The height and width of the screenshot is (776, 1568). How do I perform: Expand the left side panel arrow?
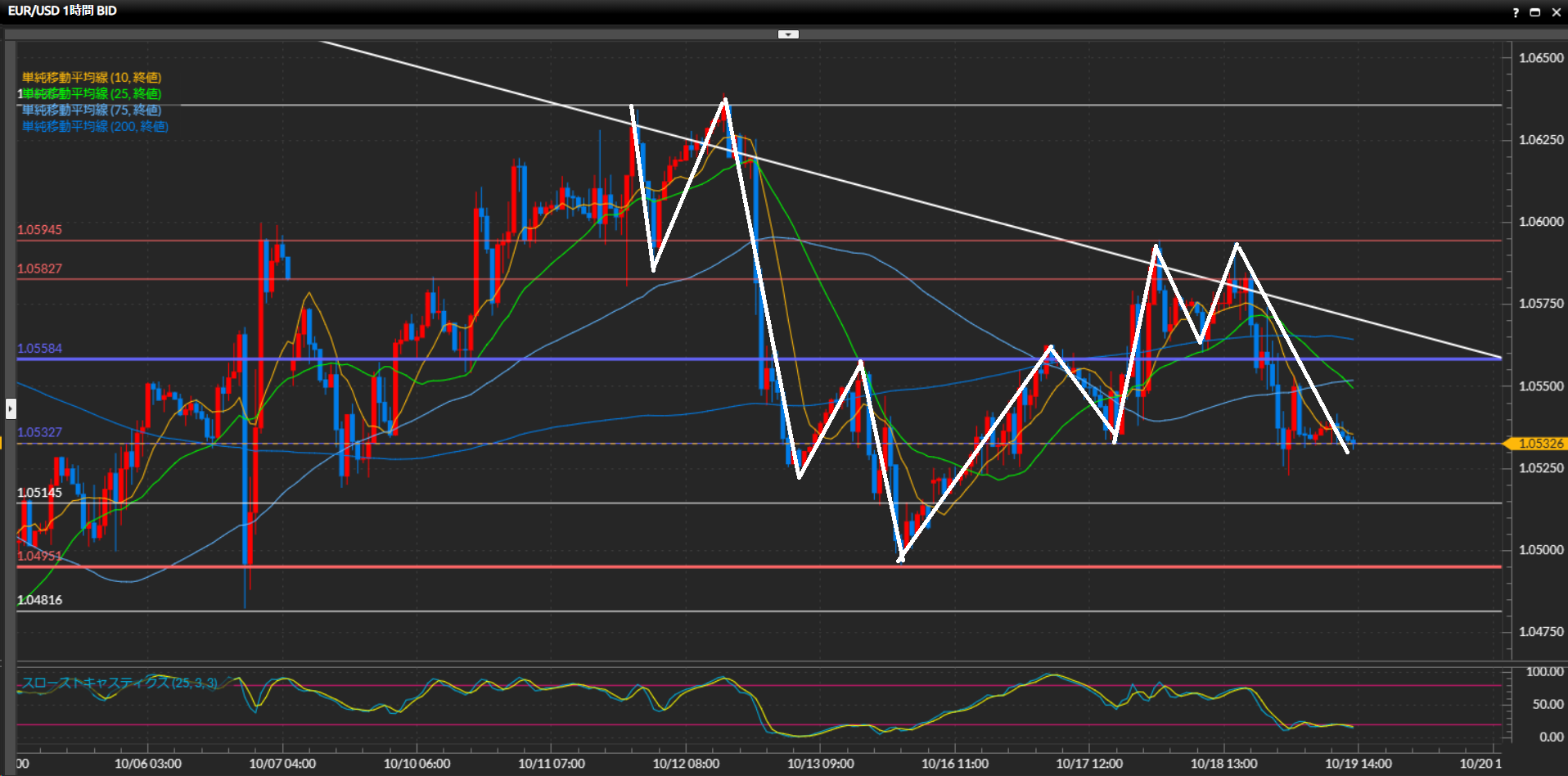pos(11,408)
